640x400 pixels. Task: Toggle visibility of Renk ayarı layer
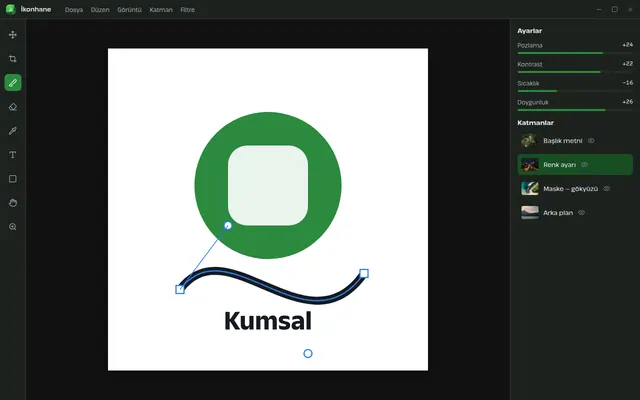(584, 164)
